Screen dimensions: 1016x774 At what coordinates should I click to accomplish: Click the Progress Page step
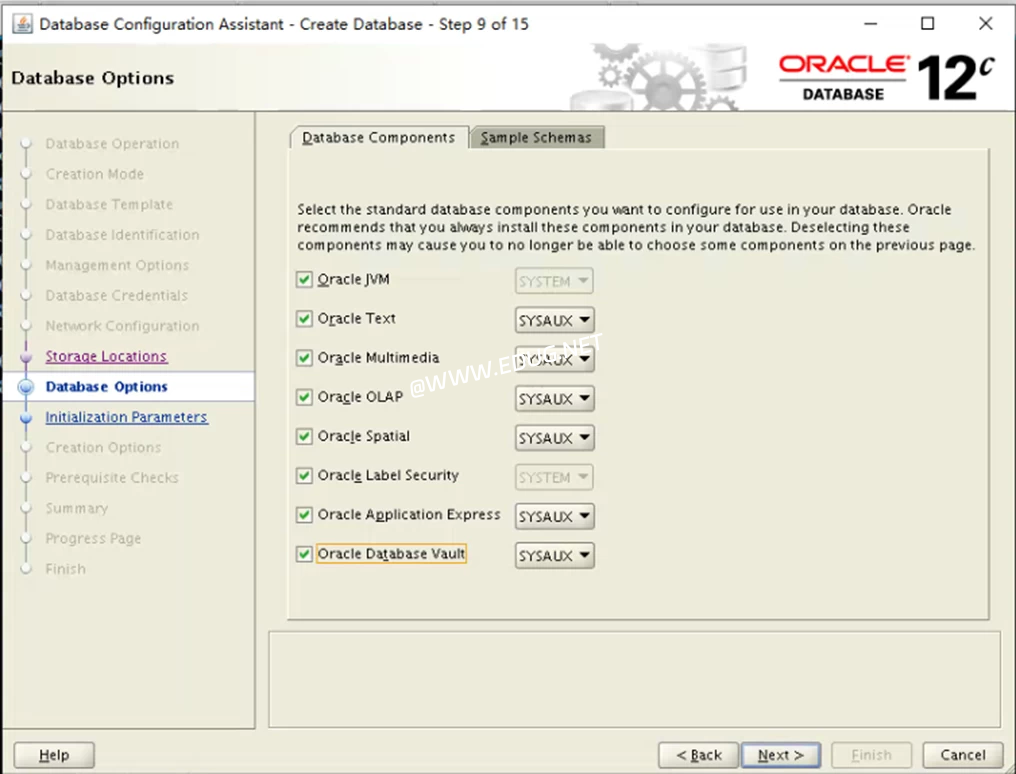pos(93,539)
